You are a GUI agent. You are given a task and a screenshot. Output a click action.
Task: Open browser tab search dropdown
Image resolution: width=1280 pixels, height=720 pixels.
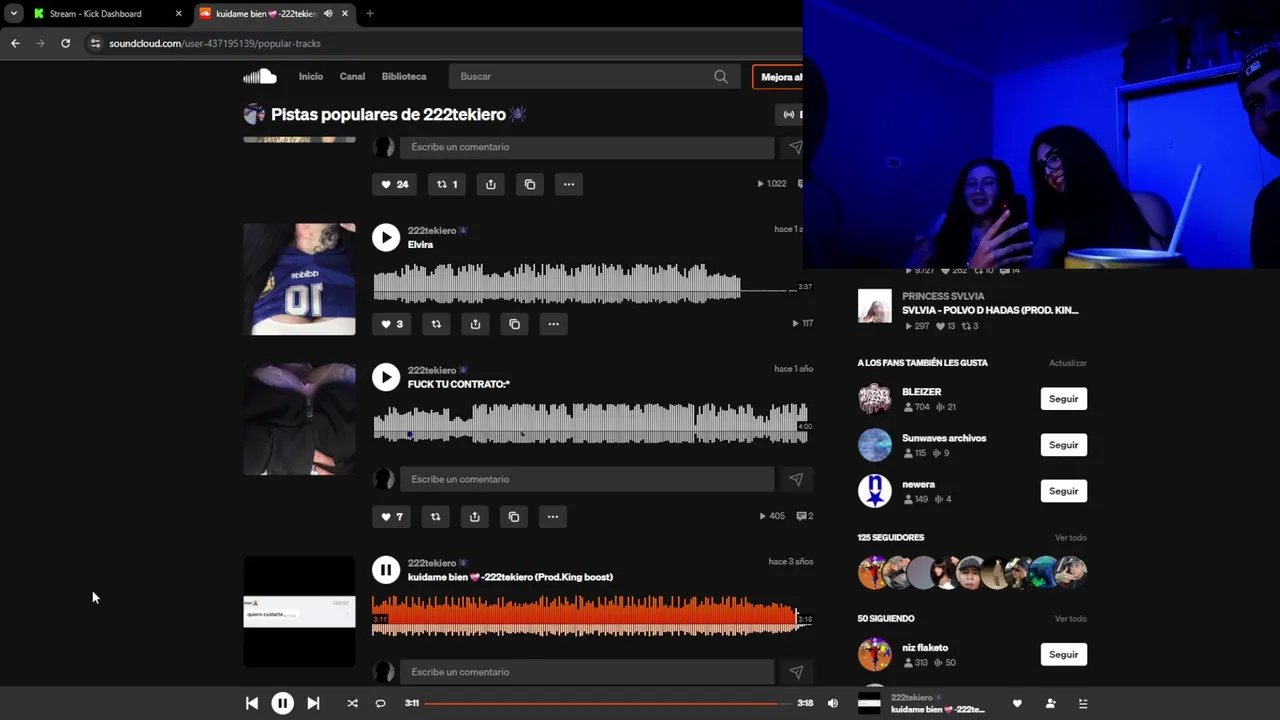click(13, 14)
